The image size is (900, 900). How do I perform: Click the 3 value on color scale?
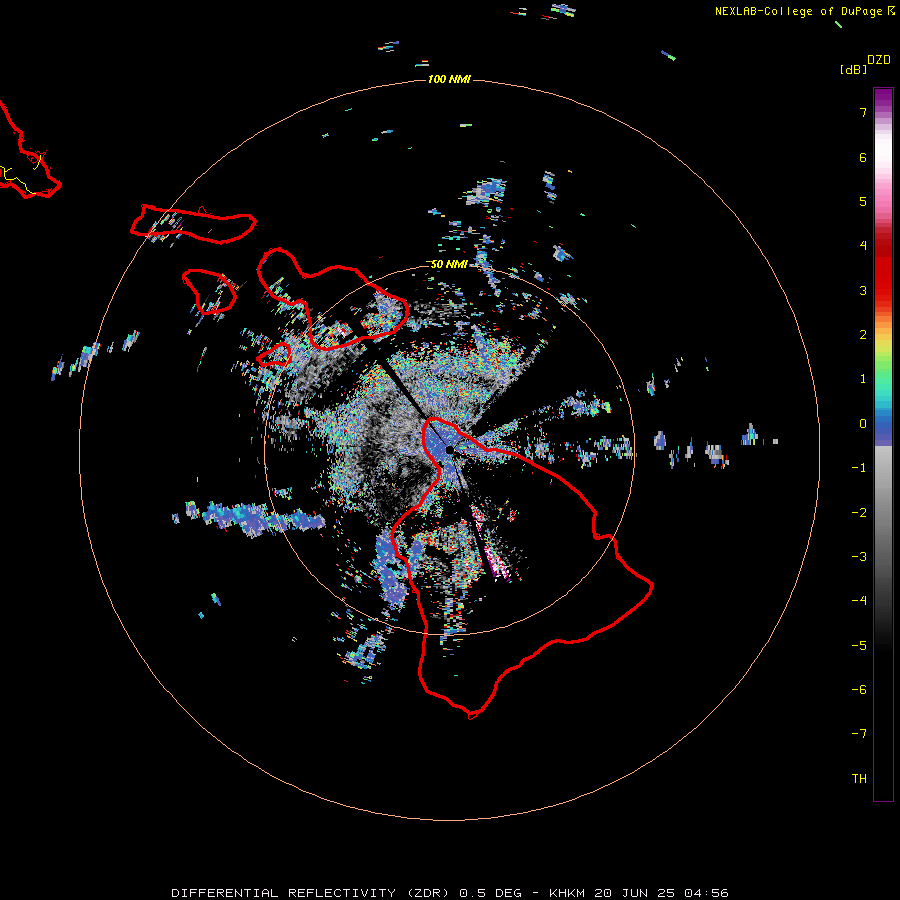(x=863, y=290)
